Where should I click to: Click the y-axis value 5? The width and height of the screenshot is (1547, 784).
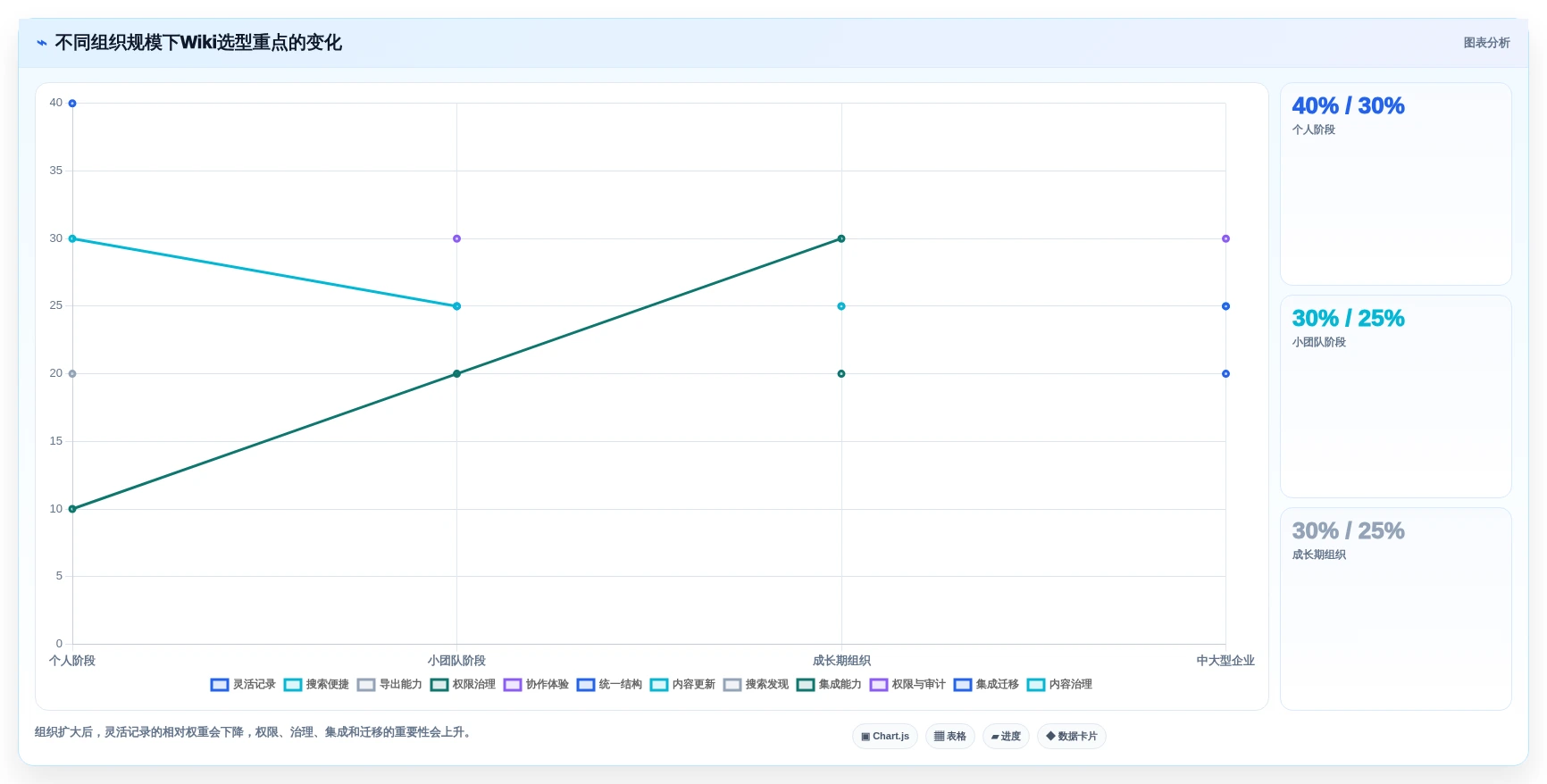click(59, 576)
